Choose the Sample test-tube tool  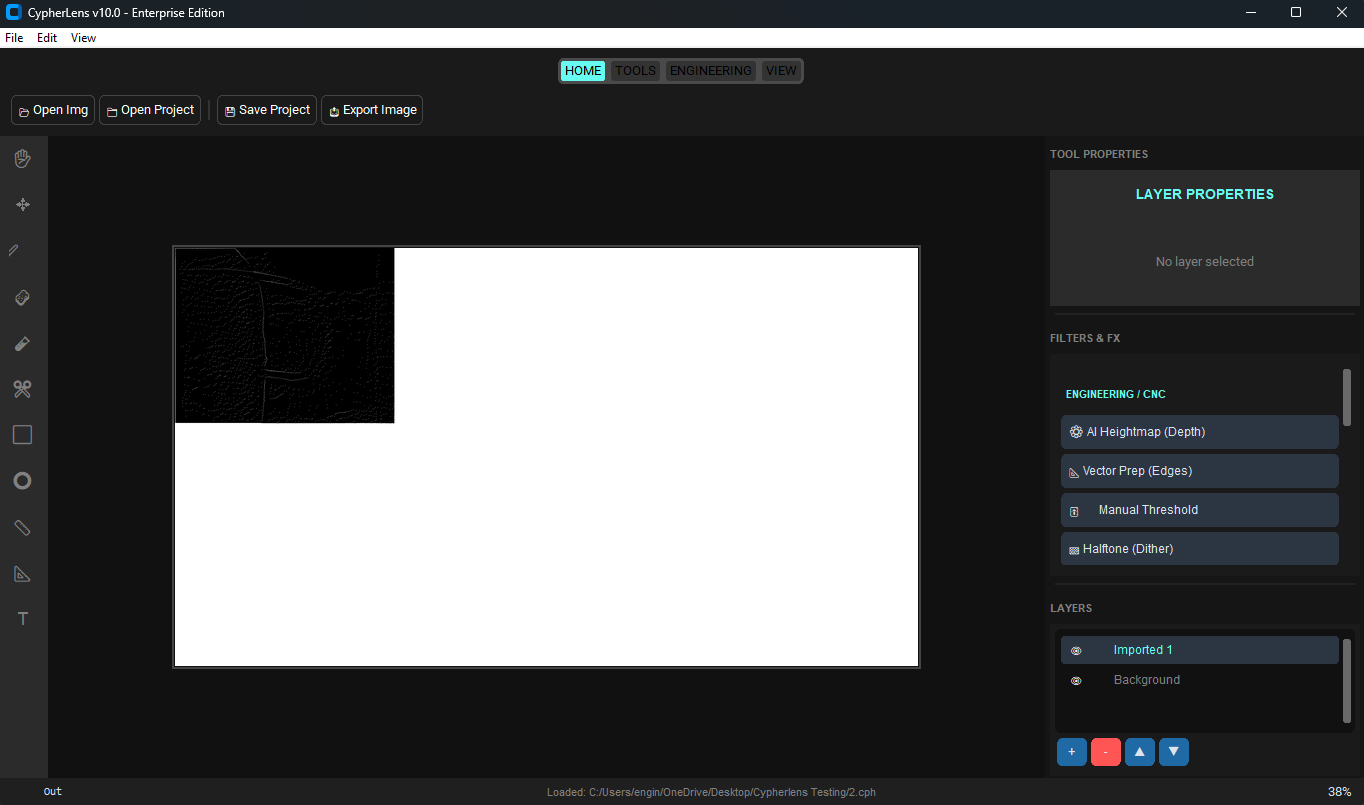tap(22, 343)
